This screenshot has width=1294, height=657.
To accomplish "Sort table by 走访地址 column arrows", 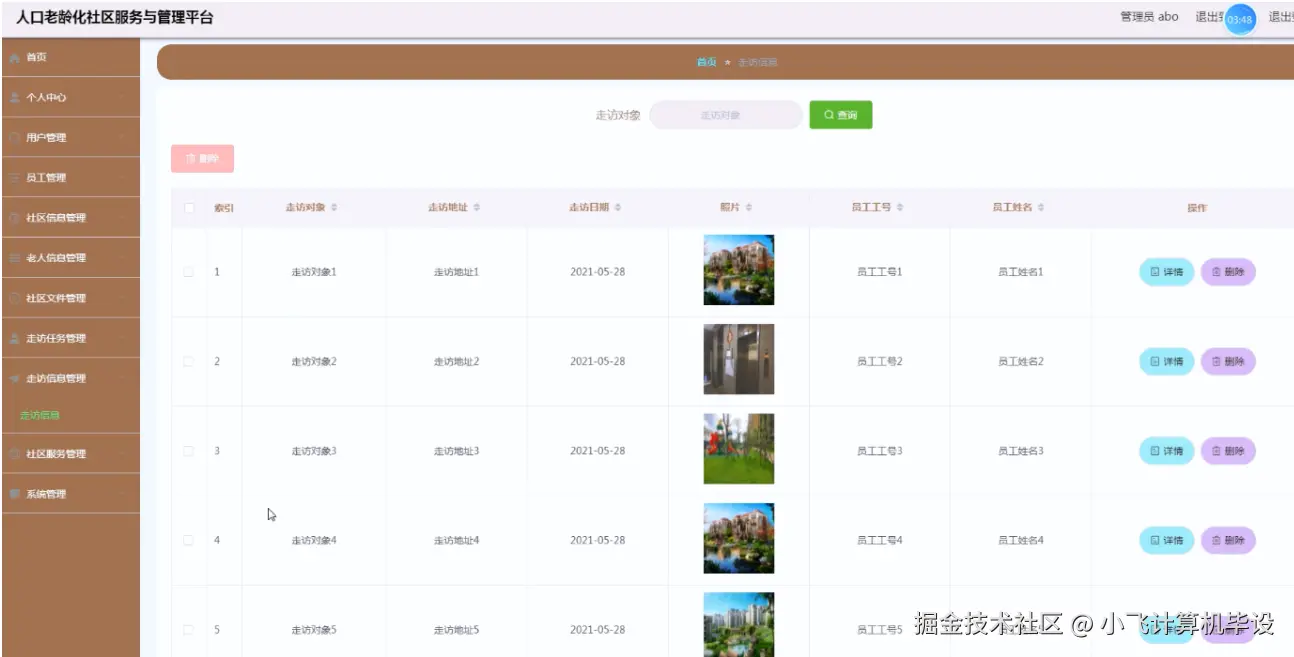I will coord(477,208).
